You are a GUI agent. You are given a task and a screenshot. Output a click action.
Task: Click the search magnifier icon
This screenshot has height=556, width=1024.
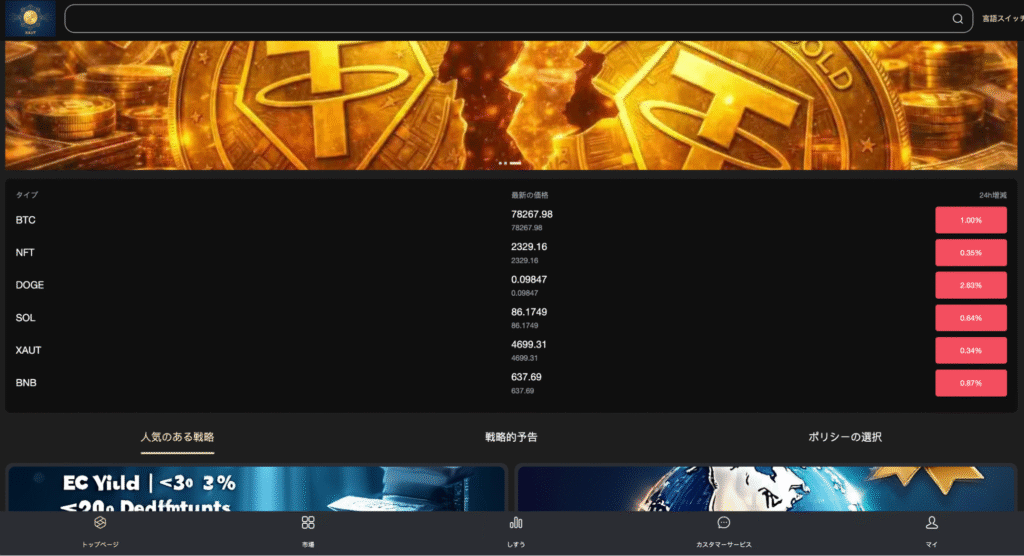coord(957,19)
